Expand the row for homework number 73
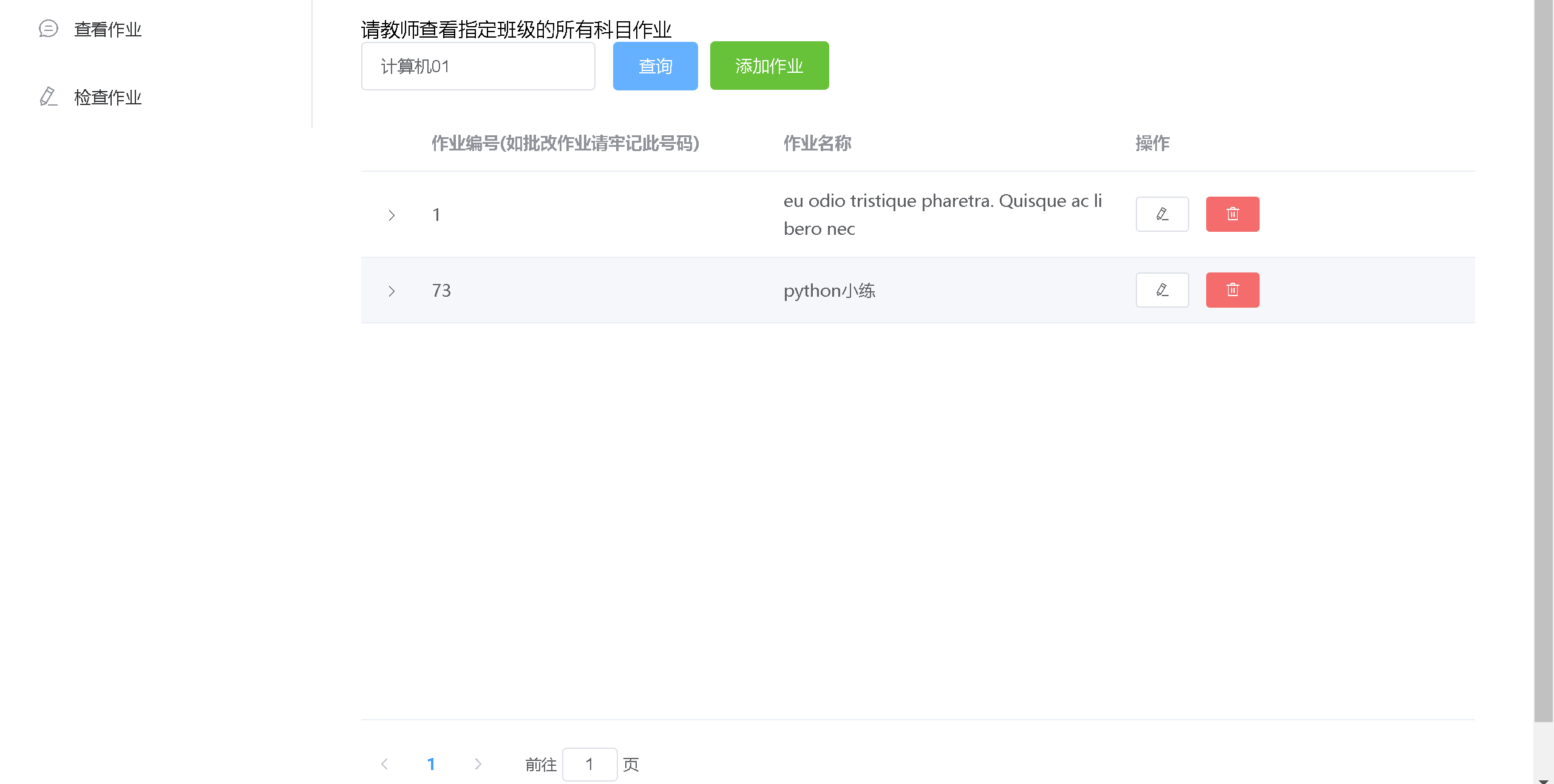 (x=392, y=291)
